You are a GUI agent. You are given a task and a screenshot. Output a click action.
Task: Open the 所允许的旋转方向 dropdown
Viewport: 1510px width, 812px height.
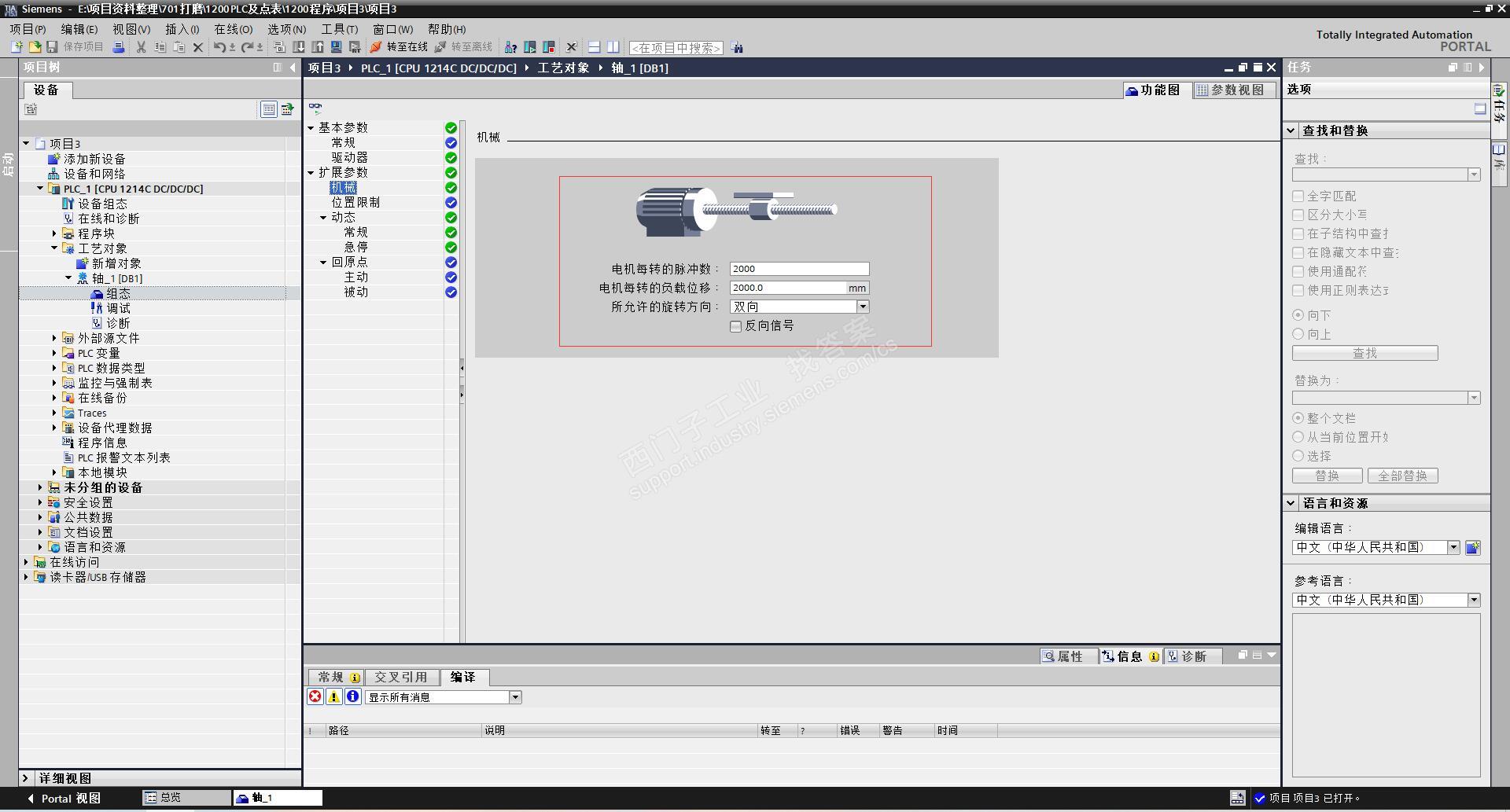point(863,307)
